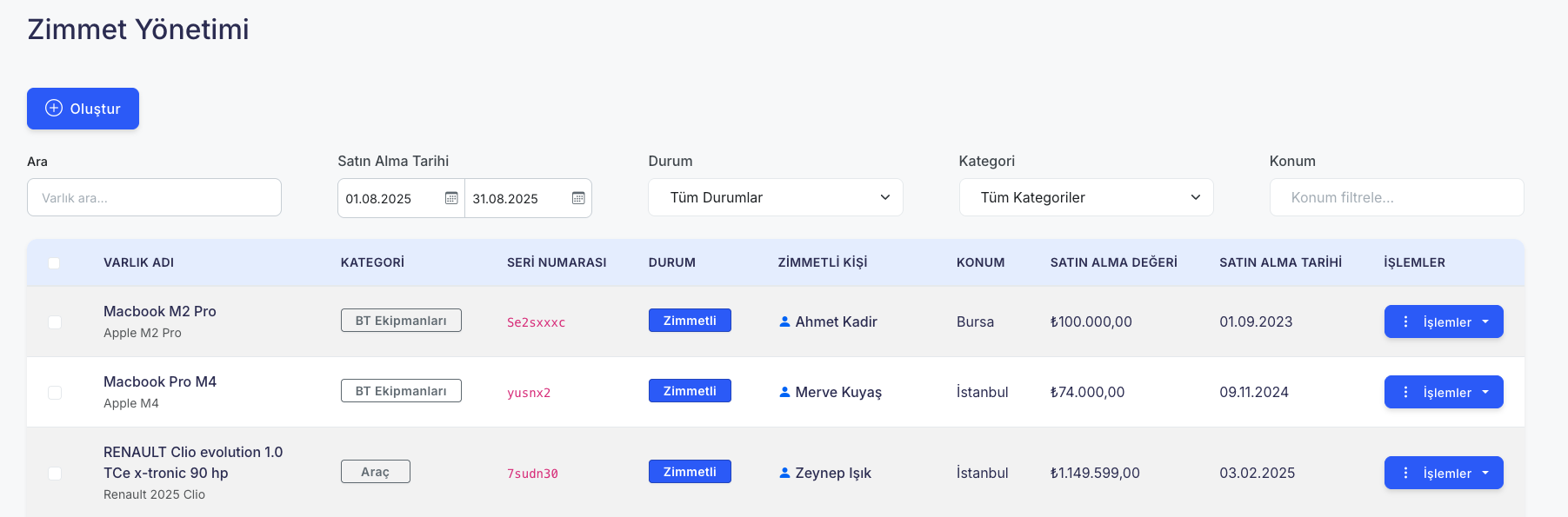Click the name Zeynep Işık

pyautogui.click(x=833, y=473)
